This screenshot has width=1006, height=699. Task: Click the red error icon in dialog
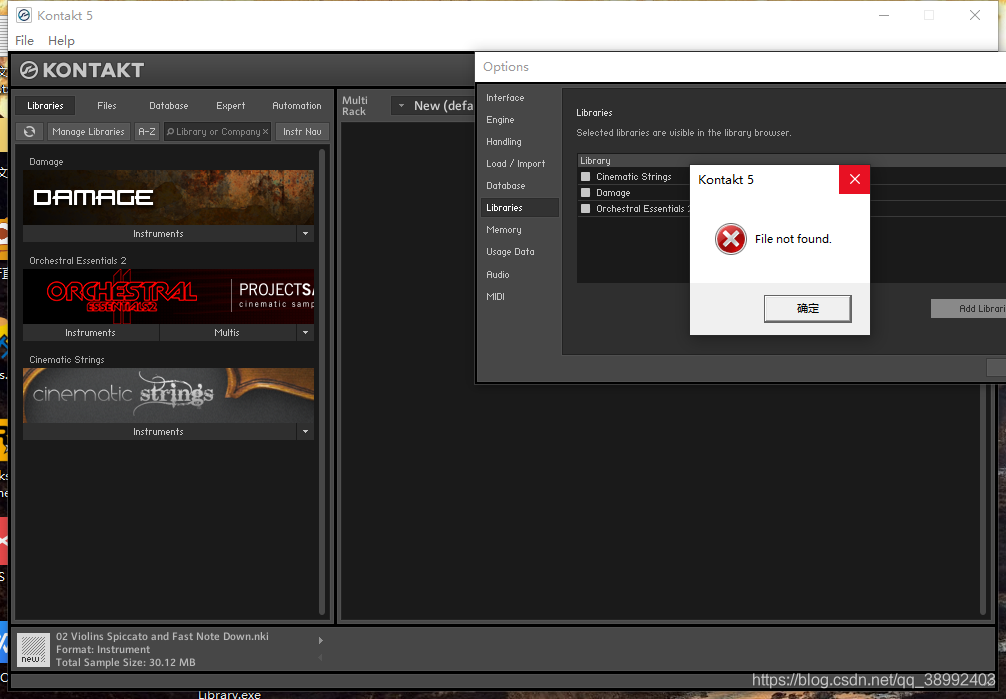(731, 239)
